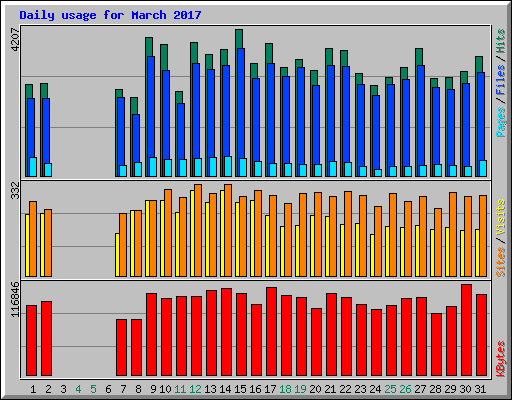Screen dimensions: 512x400
Task: Select the 'Sites' legend label
Action: pos(501,262)
